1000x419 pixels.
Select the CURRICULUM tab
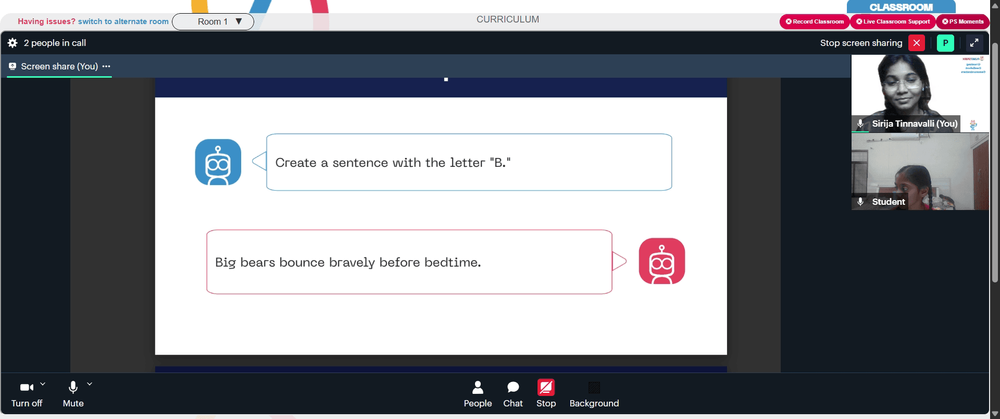pyautogui.click(x=508, y=20)
